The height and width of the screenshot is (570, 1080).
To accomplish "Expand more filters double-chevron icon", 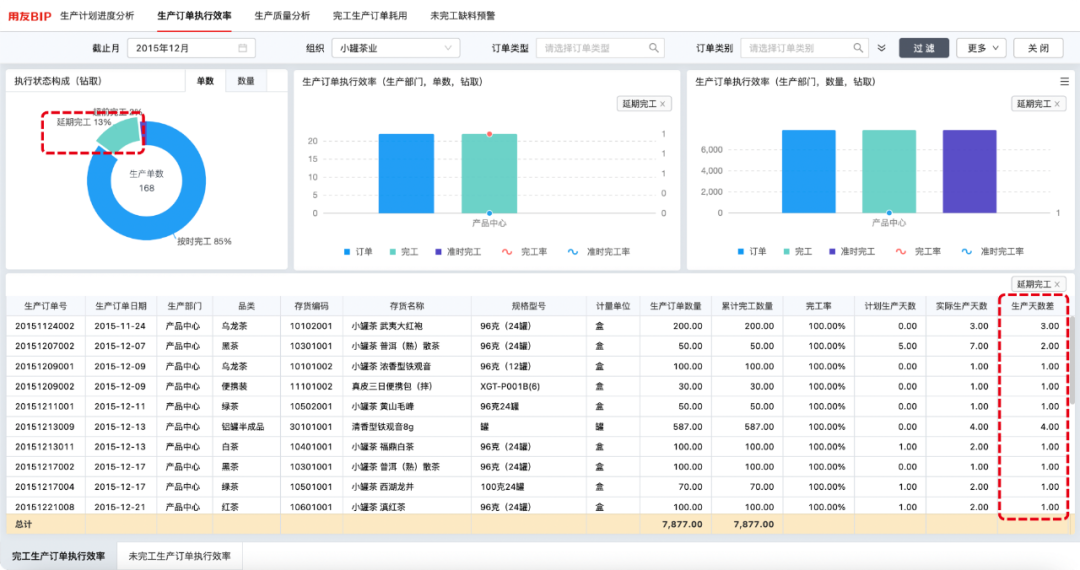I will [882, 48].
